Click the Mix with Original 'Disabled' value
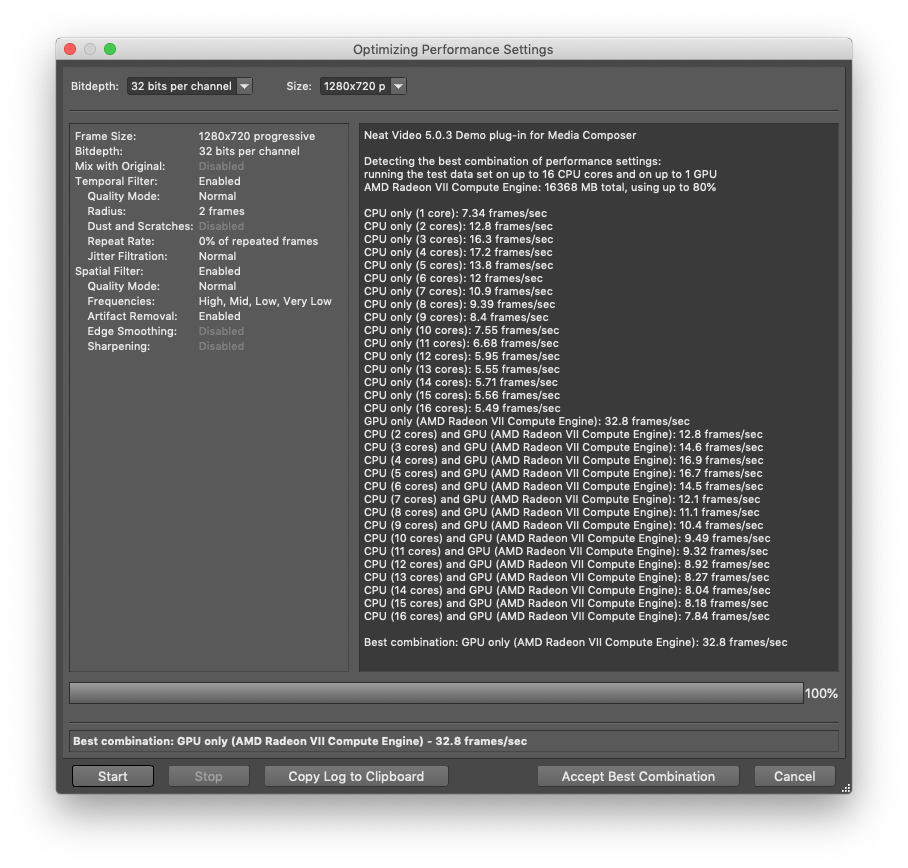This screenshot has width=908, height=868. [221, 166]
